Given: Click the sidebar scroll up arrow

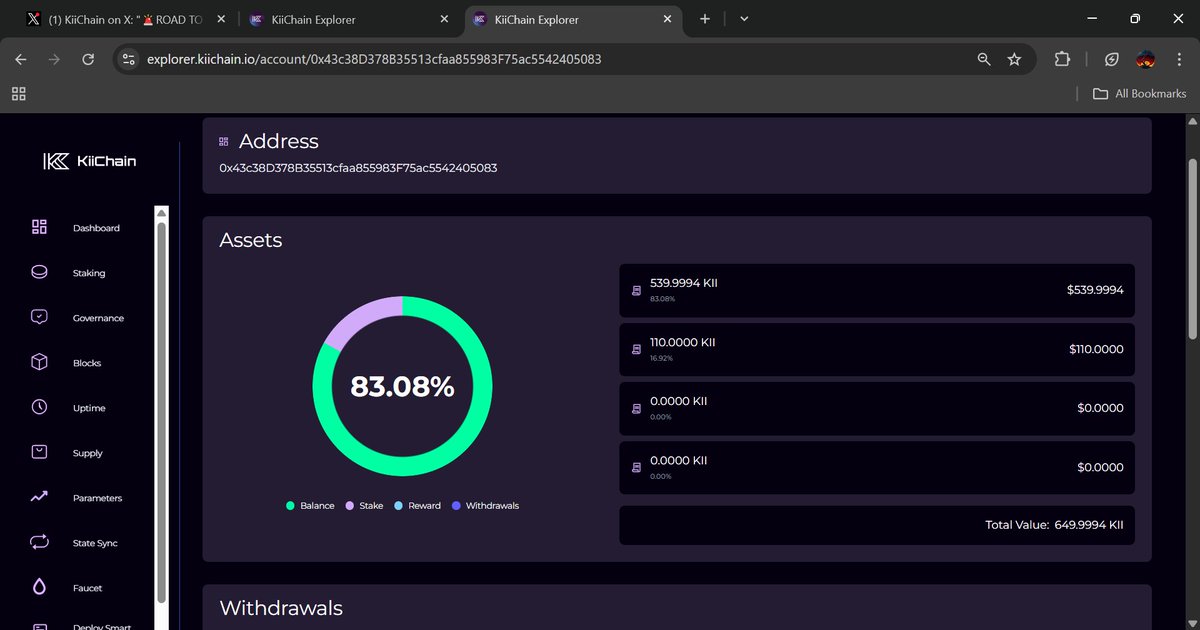Looking at the screenshot, I should point(162,213).
